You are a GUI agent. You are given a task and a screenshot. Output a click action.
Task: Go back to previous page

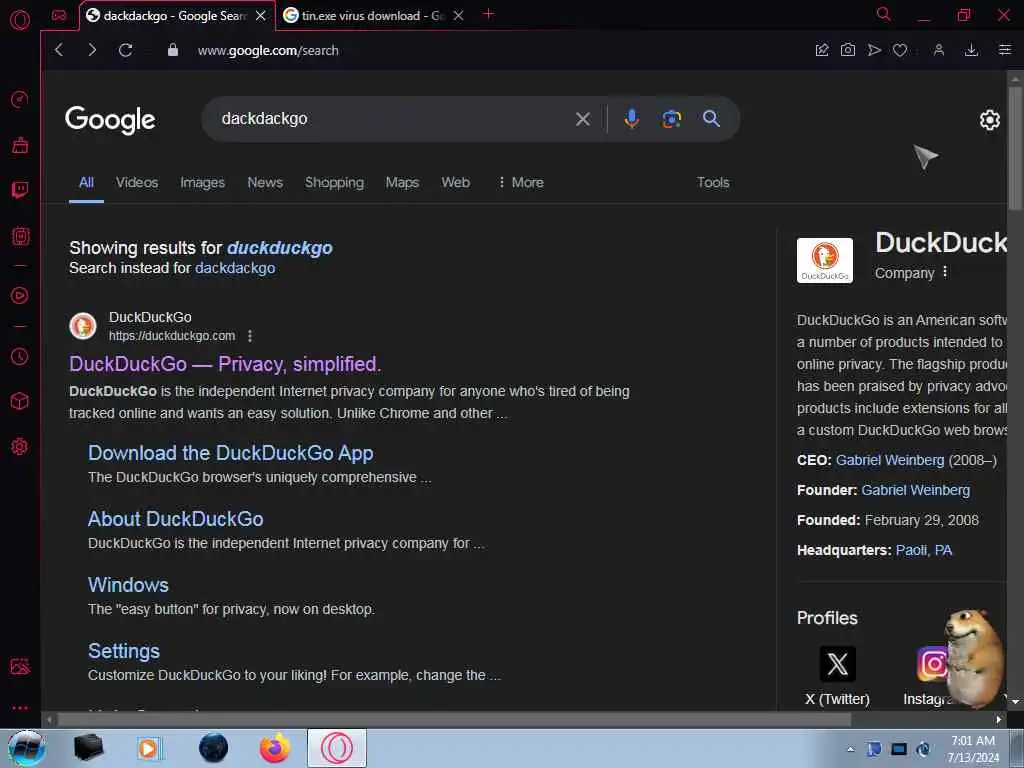pyautogui.click(x=59, y=50)
